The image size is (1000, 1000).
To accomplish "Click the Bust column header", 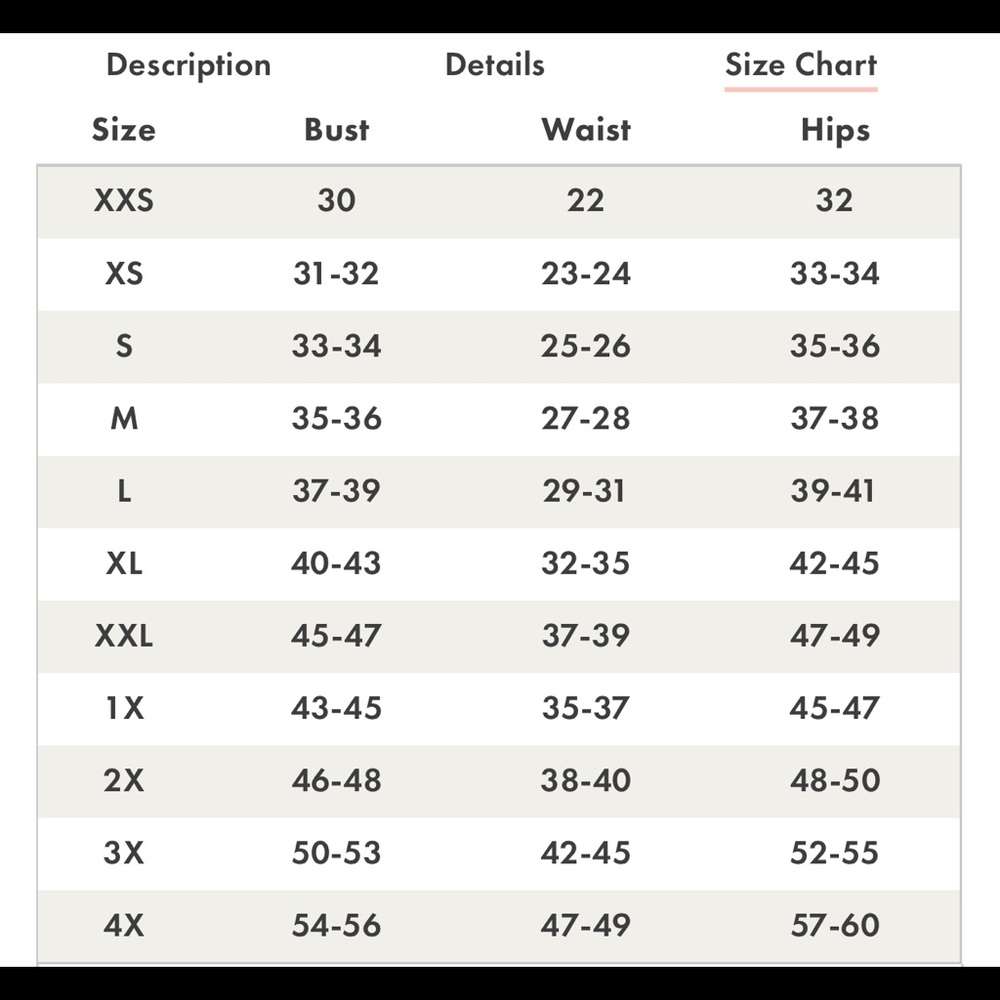I will [x=337, y=129].
